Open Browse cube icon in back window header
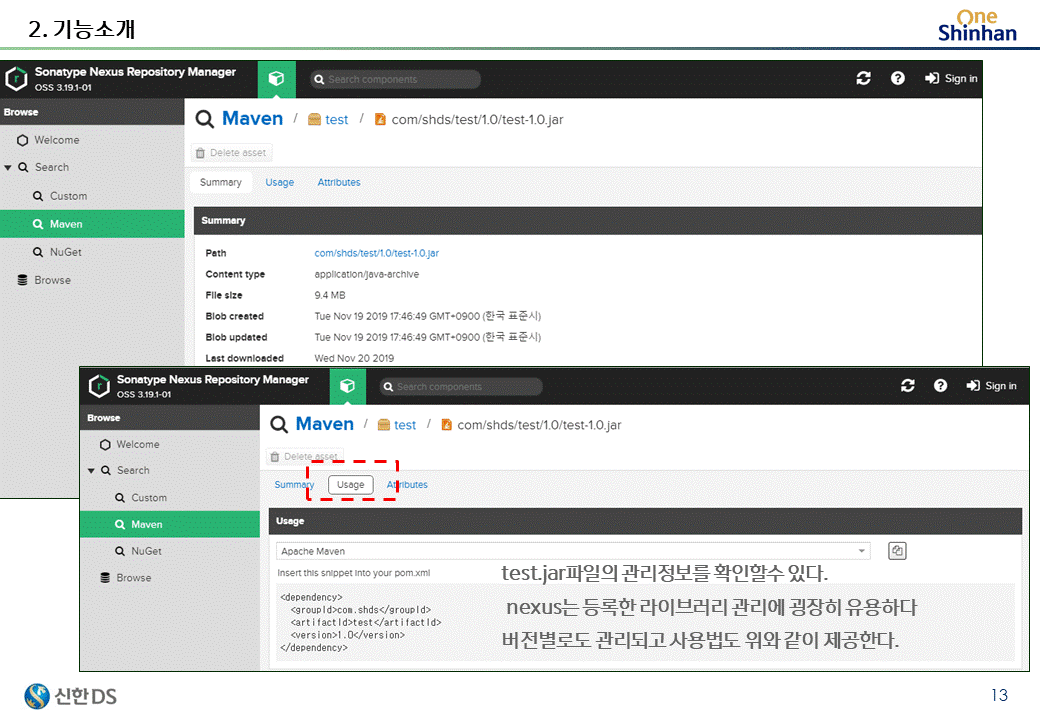 [277, 79]
